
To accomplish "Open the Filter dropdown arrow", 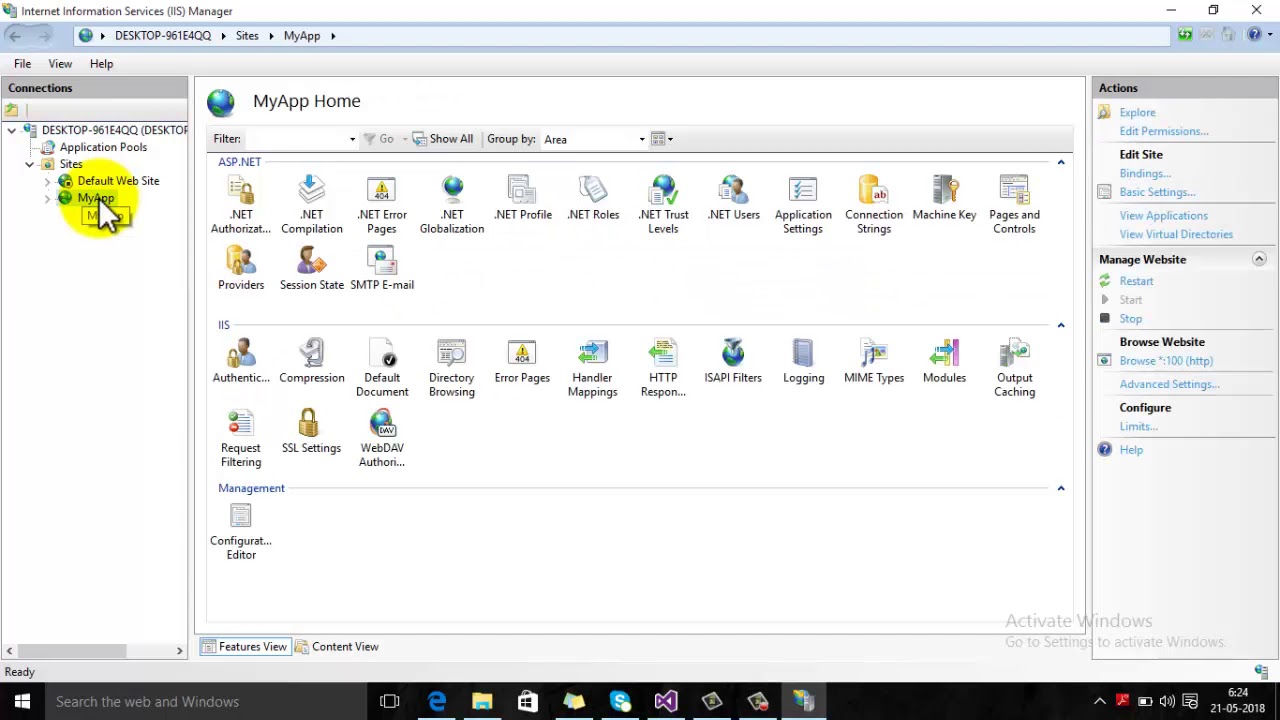I will (352, 139).
